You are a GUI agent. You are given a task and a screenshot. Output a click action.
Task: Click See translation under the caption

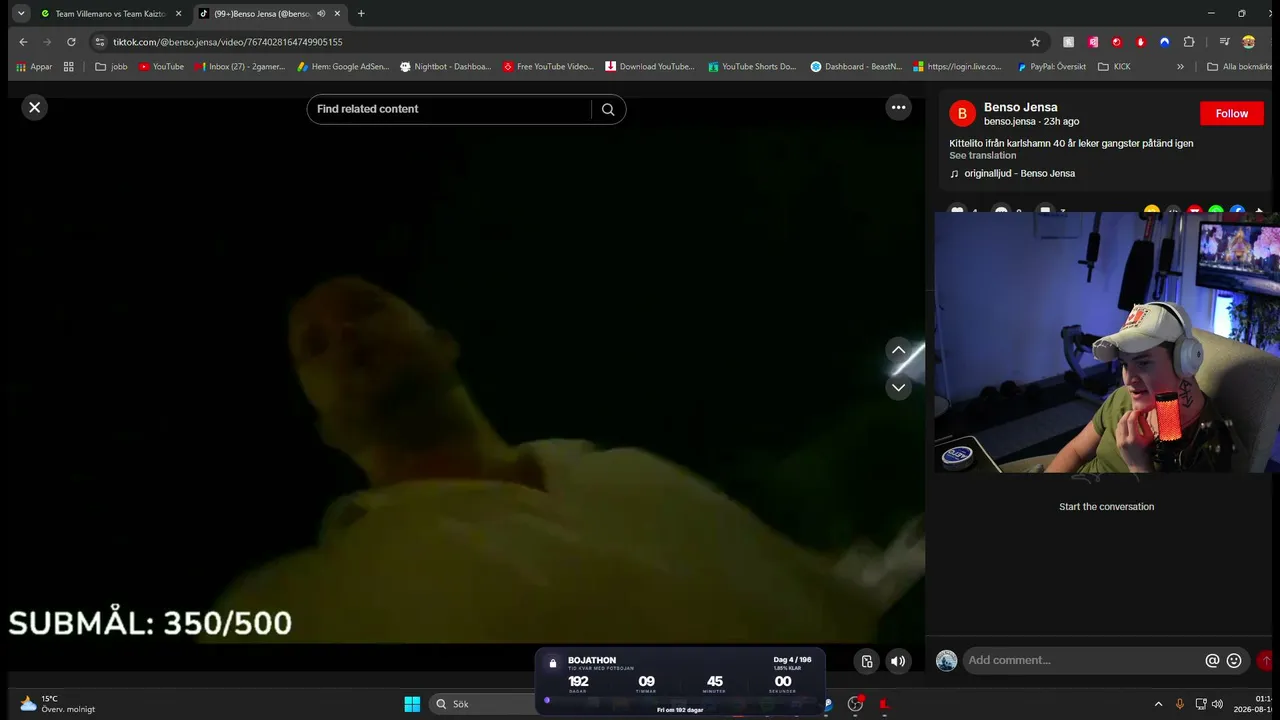coord(983,155)
